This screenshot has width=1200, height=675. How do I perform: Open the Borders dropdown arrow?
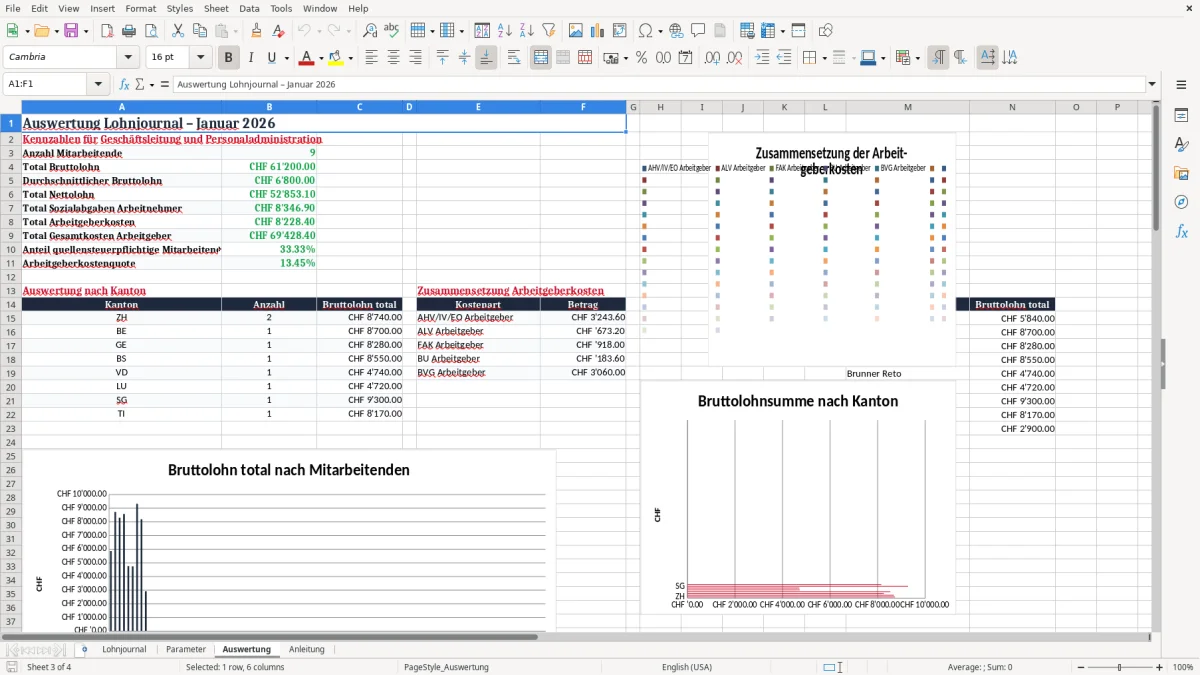[826, 58]
